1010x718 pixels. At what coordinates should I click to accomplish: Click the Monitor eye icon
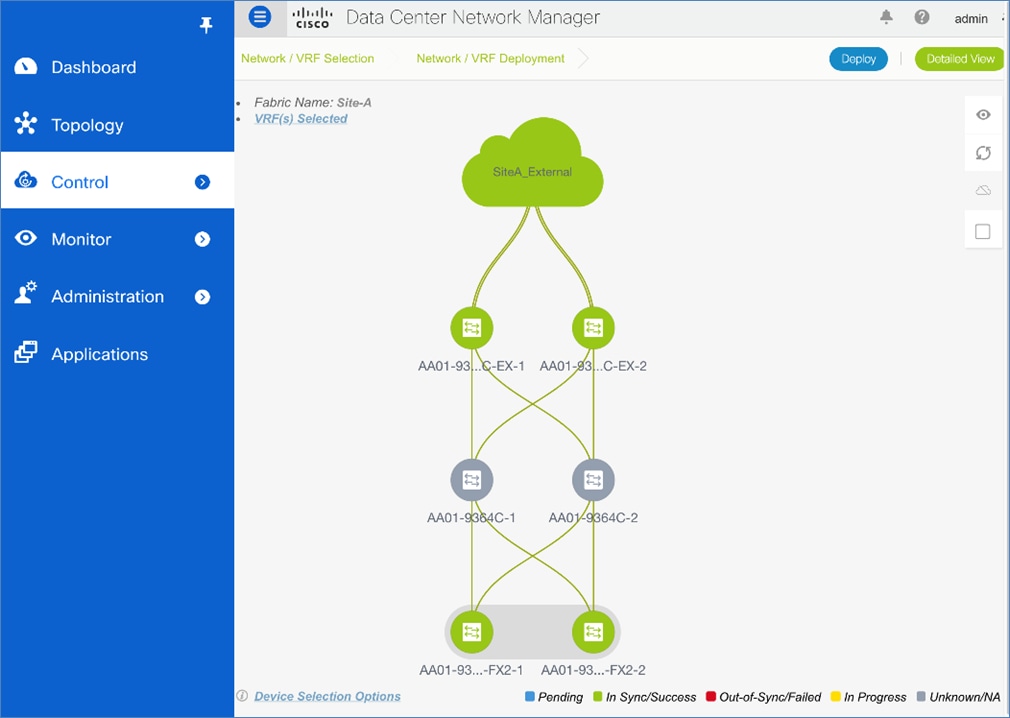[x=26, y=238]
